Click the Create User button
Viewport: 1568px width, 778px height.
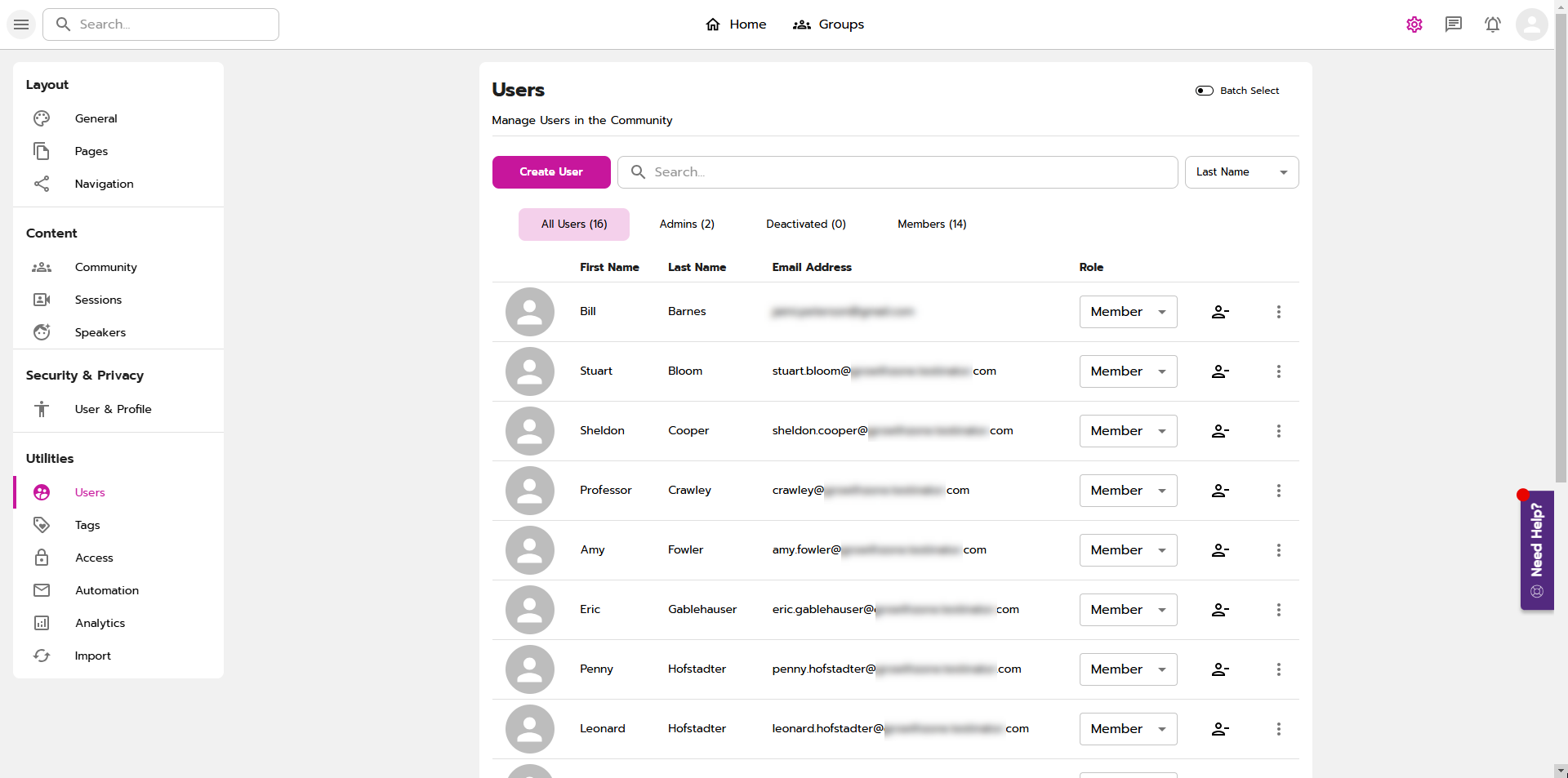tap(551, 172)
